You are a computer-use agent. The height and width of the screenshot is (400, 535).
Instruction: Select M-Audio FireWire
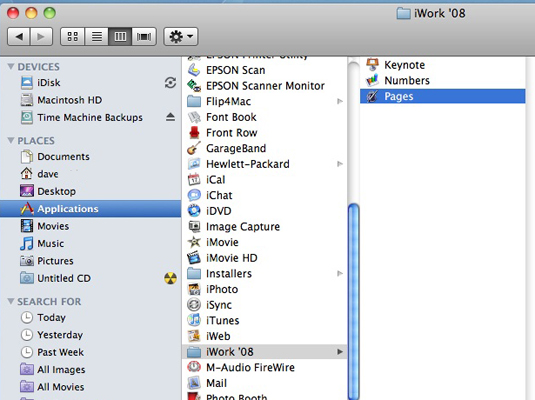265,368
